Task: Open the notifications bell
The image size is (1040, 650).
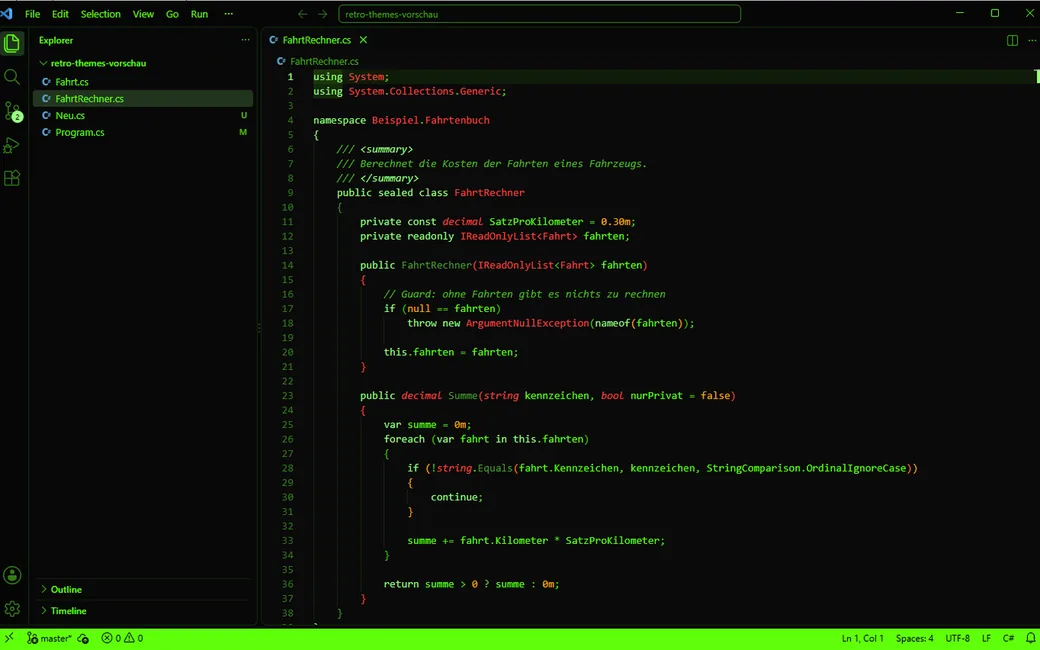Action: pos(1030,638)
